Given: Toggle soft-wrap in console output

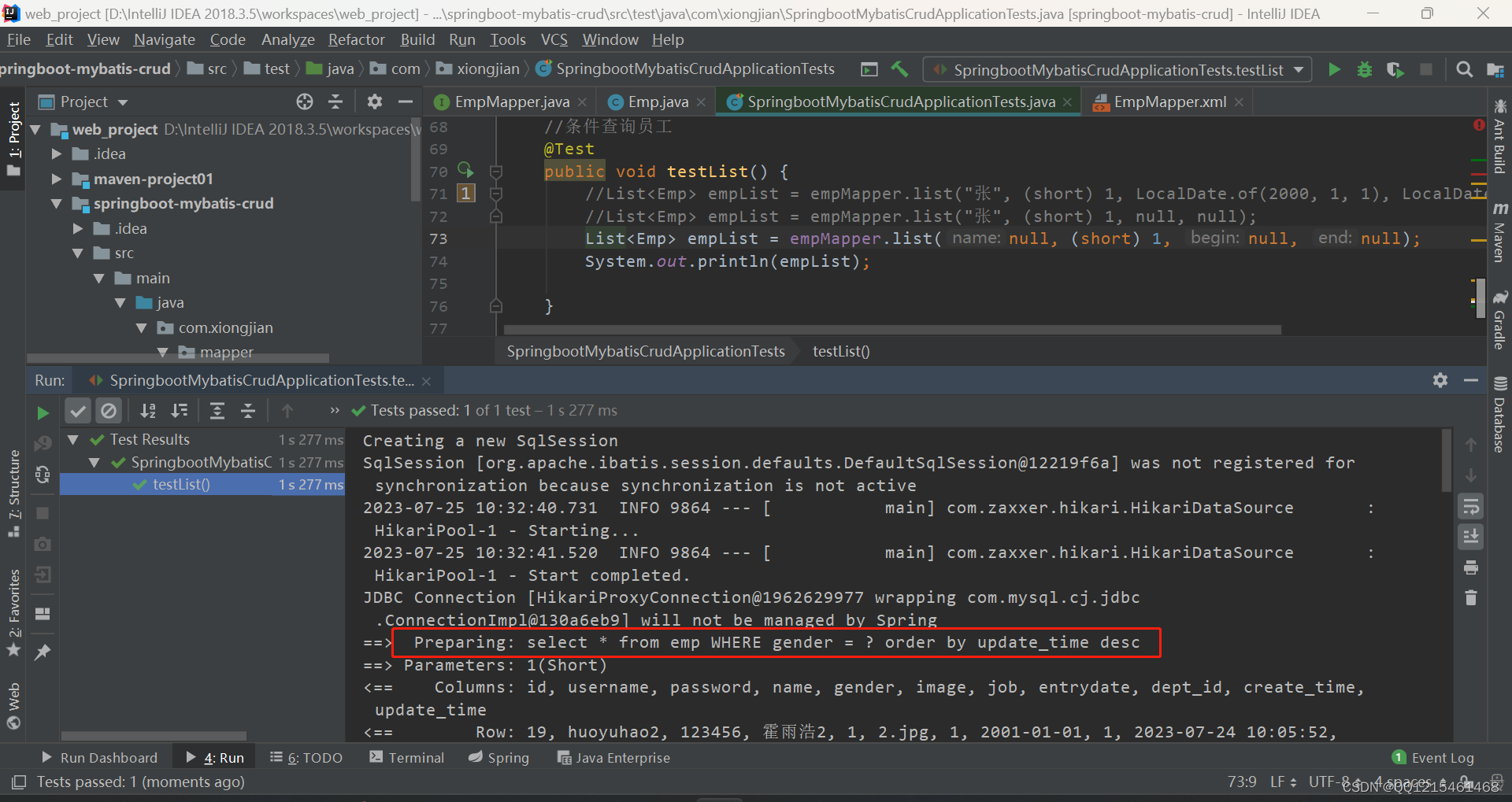Looking at the screenshot, I should click(x=1470, y=506).
